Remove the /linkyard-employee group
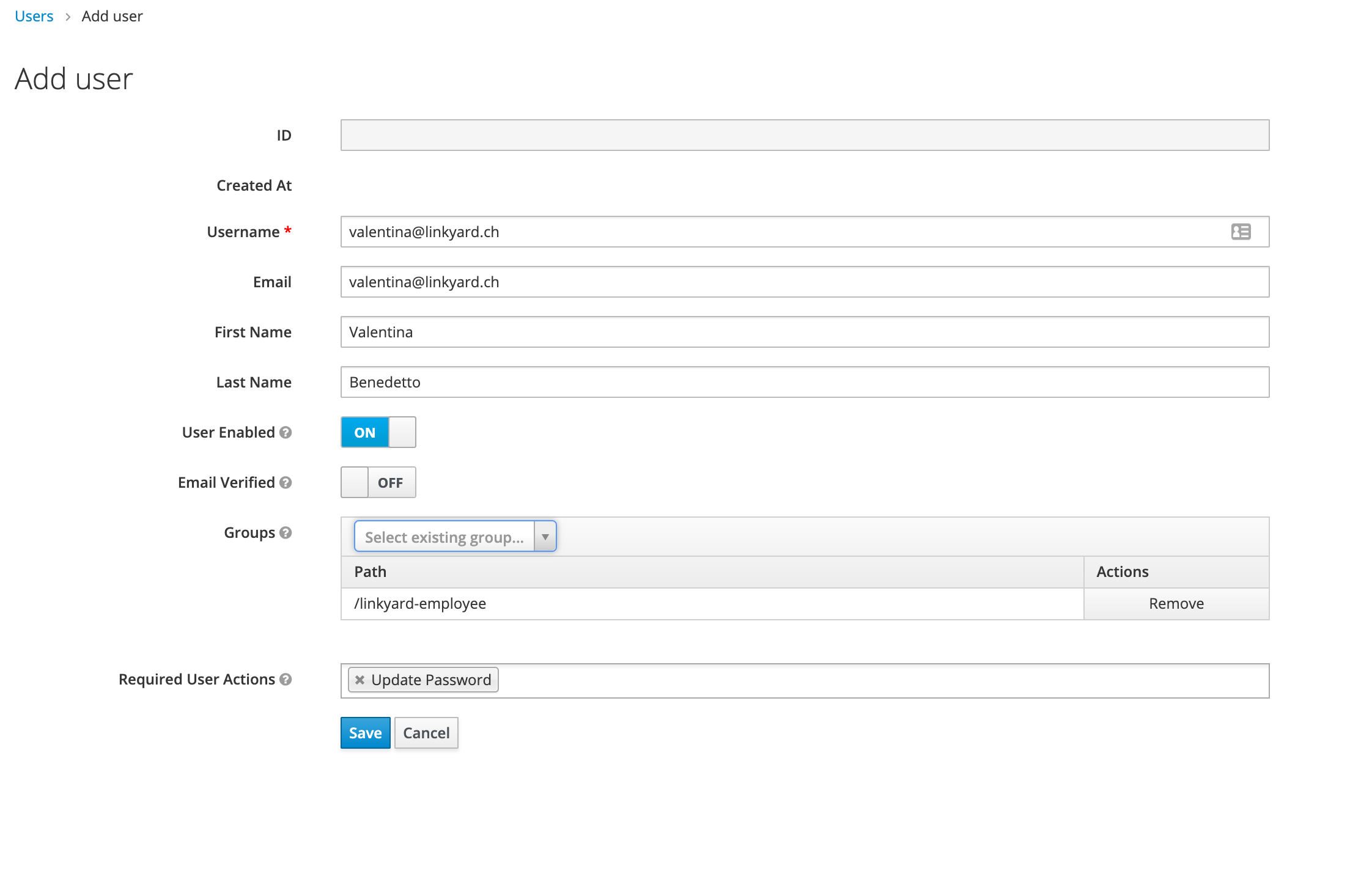Viewport: 1350px width, 896px height. click(x=1176, y=603)
